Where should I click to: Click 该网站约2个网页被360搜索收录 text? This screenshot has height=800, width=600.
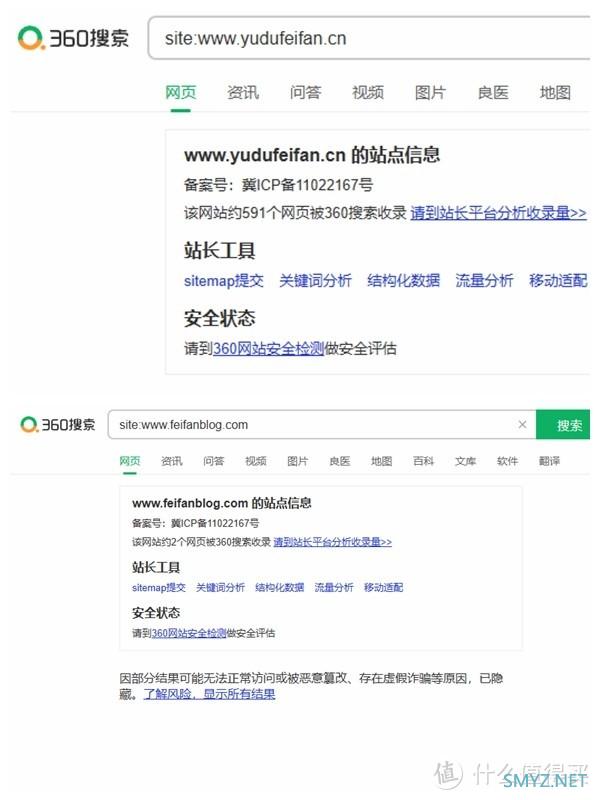point(201,542)
